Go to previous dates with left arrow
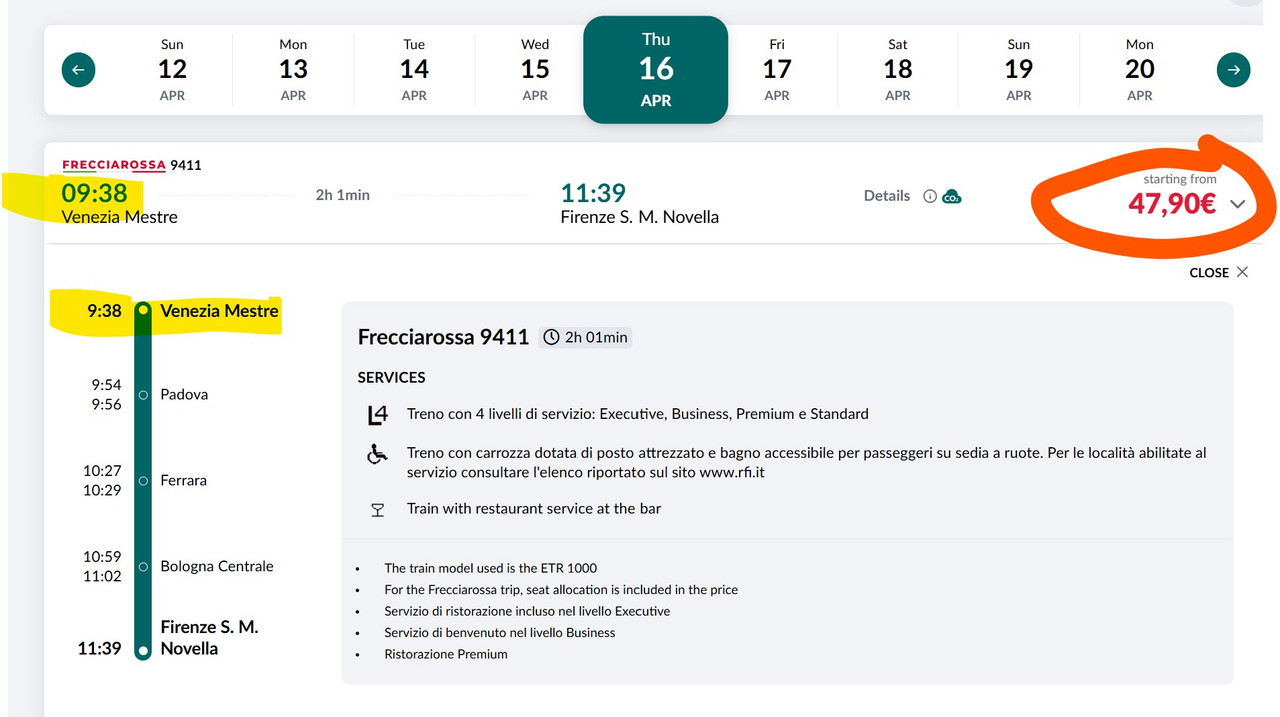 (78, 70)
